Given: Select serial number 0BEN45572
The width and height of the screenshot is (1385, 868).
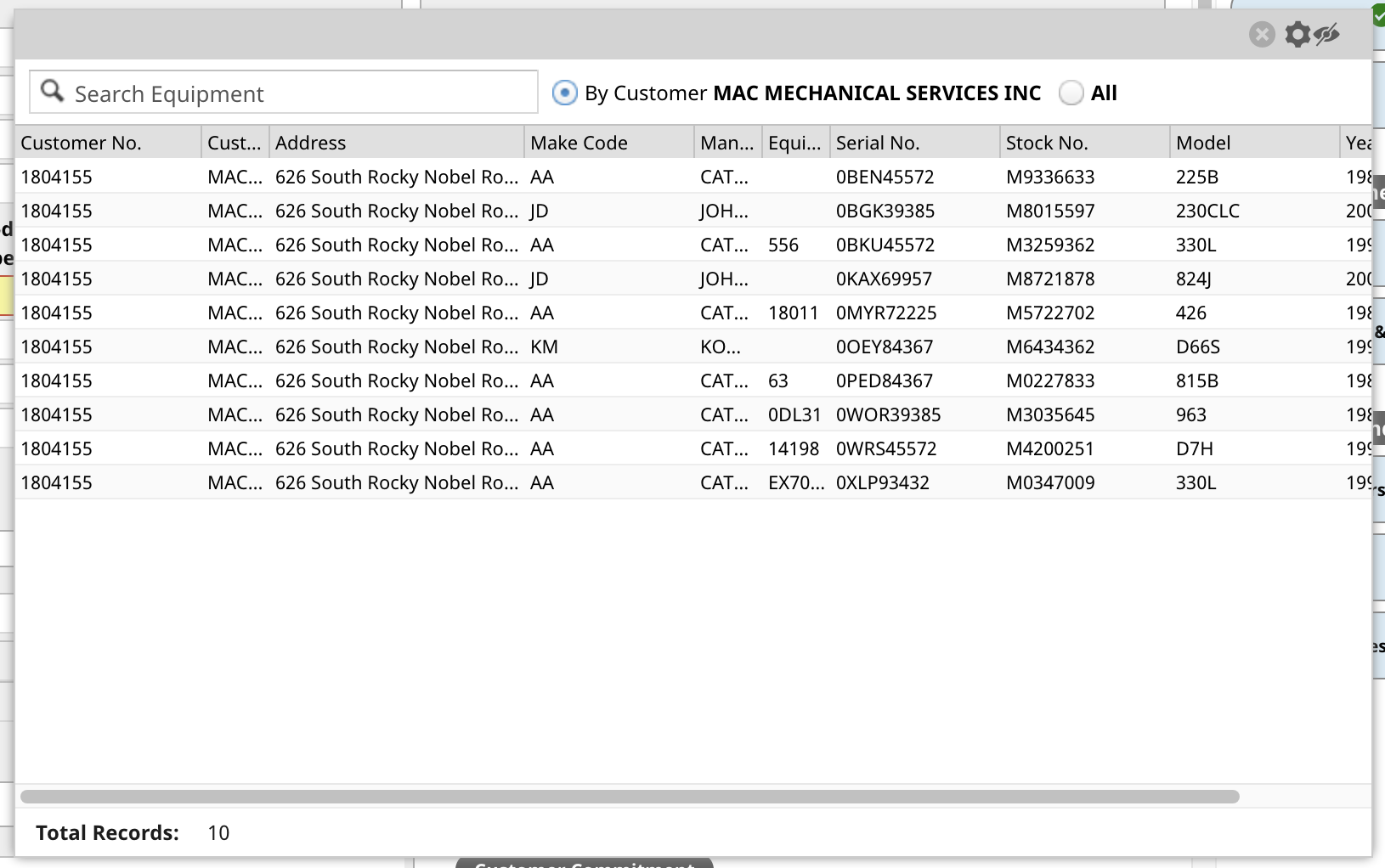Looking at the screenshot, I should (x=885, y=177).
